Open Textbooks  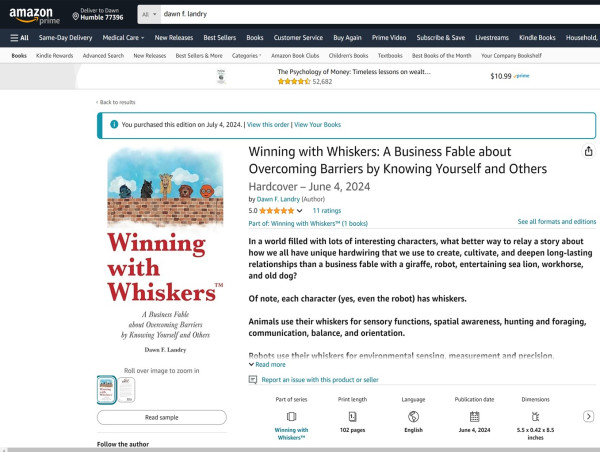tap(390, 55)
